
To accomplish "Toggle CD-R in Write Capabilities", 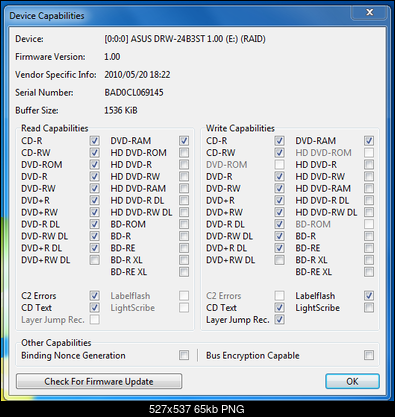I will coord(280,141).
